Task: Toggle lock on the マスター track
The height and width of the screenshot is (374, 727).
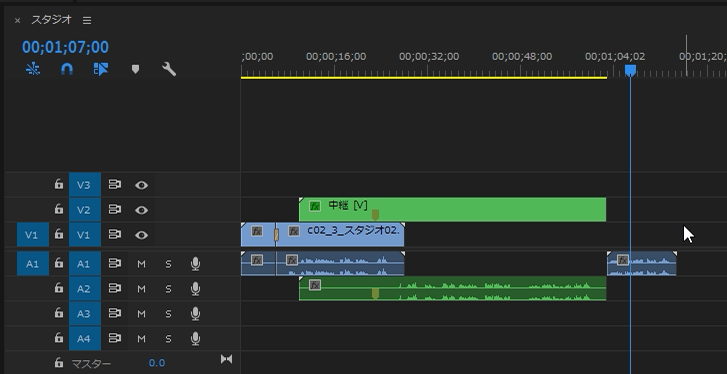Action: coord(58,362)
